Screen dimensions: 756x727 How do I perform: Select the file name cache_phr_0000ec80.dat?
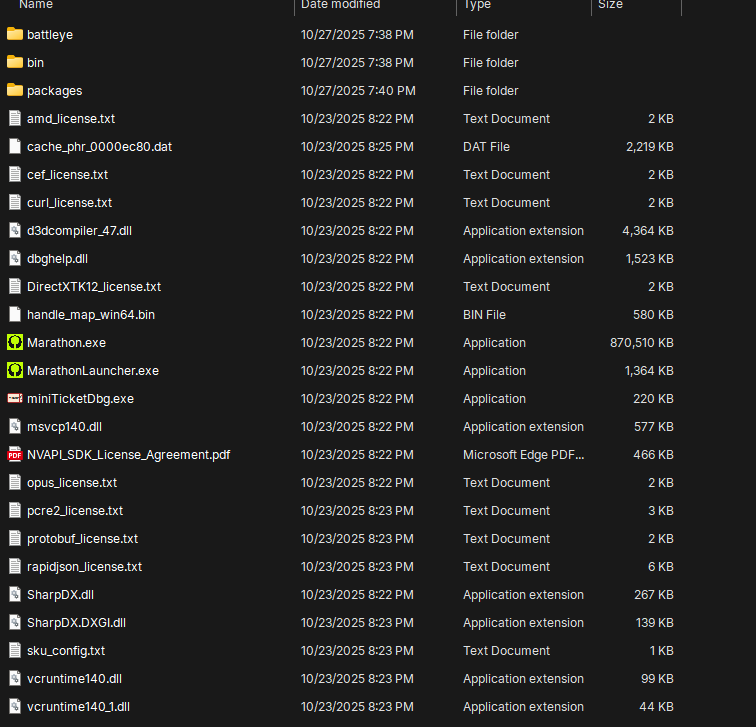(x=99, y=147)
